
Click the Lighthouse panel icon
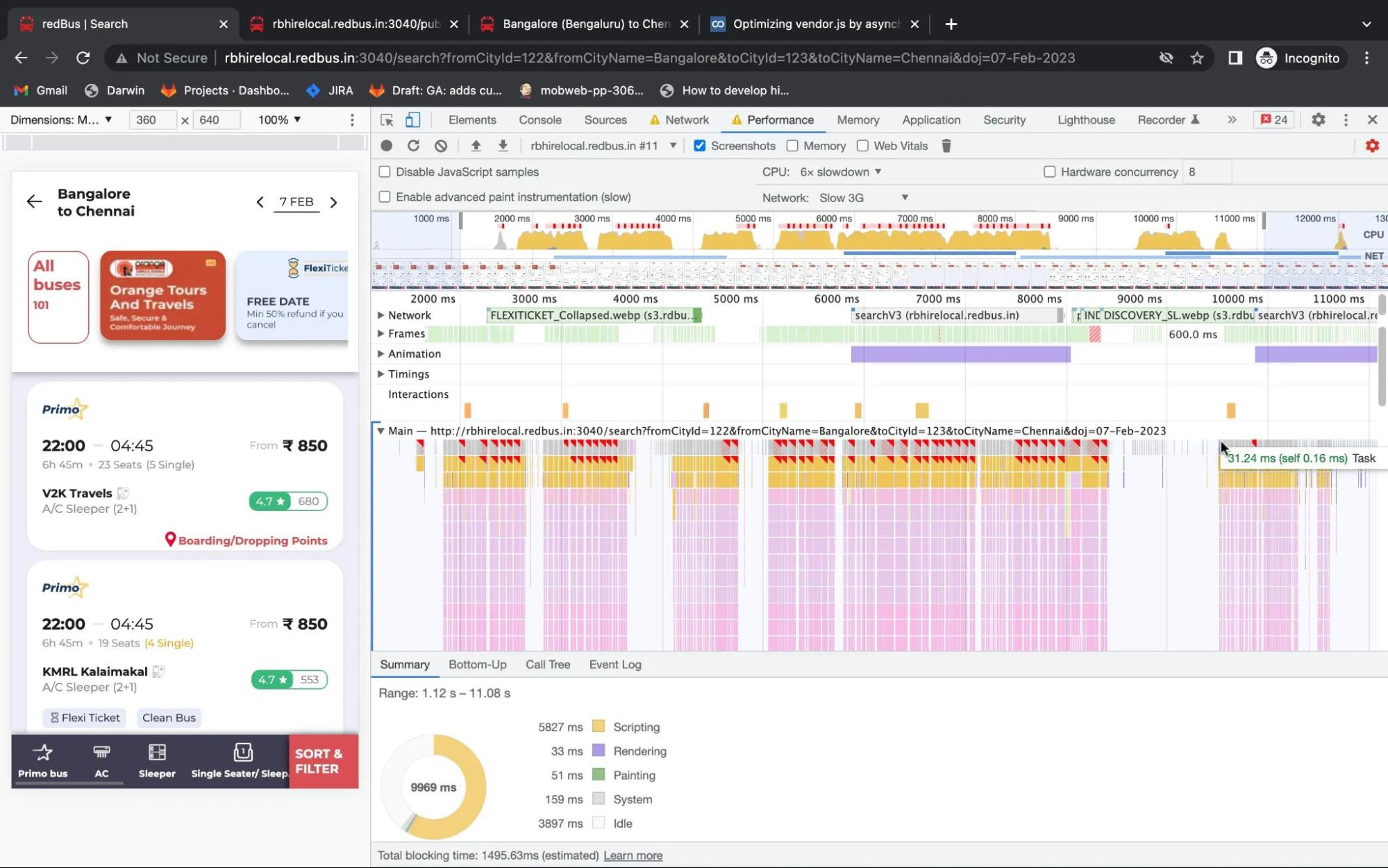click(x=1085, y=119)
